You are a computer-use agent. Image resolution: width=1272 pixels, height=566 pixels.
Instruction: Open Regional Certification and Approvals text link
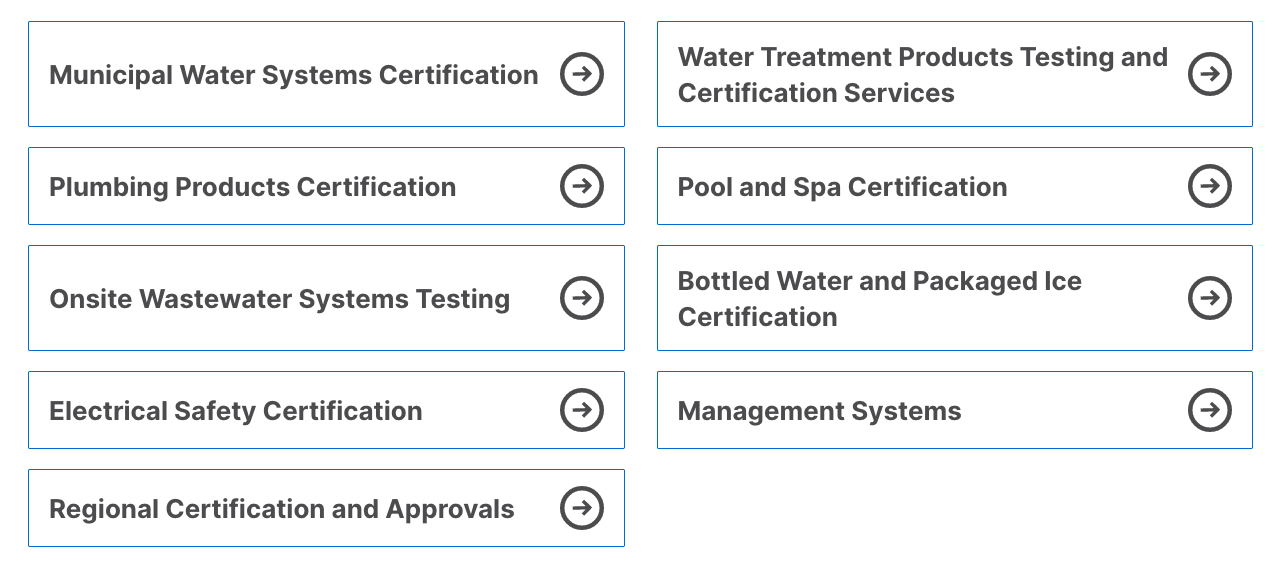point(281,509)
